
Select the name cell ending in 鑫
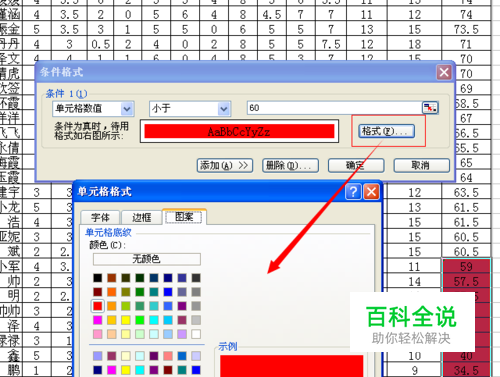(11, 355)
